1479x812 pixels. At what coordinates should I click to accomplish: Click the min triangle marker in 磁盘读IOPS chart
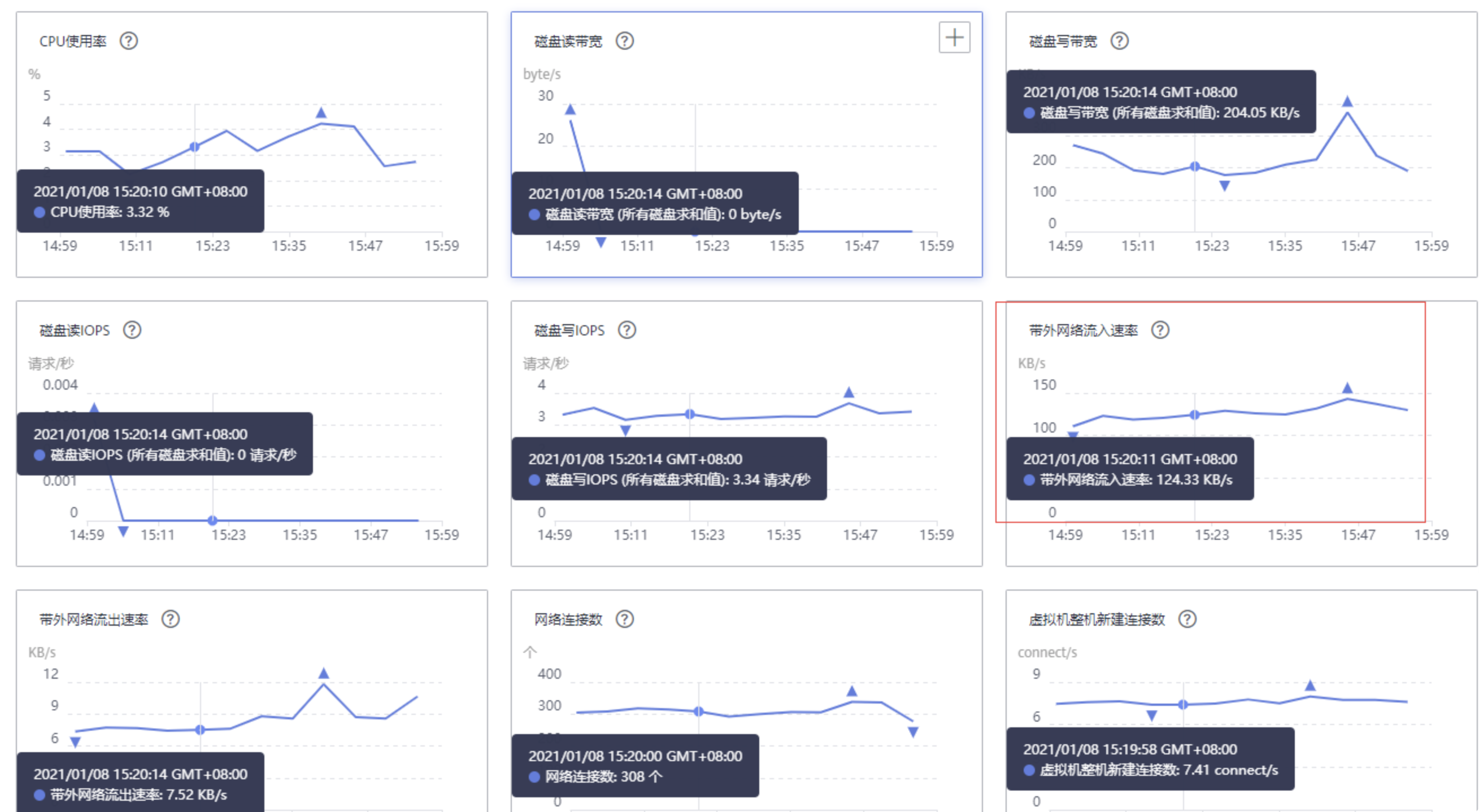[x=123, y=532]
